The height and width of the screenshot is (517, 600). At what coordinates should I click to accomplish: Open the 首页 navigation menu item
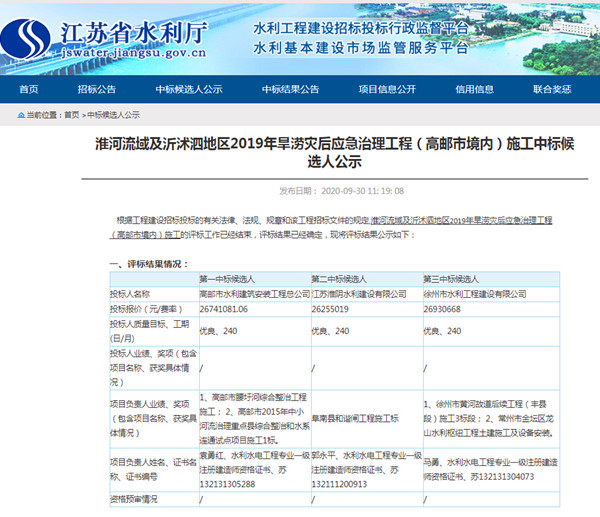click(29, 89)
